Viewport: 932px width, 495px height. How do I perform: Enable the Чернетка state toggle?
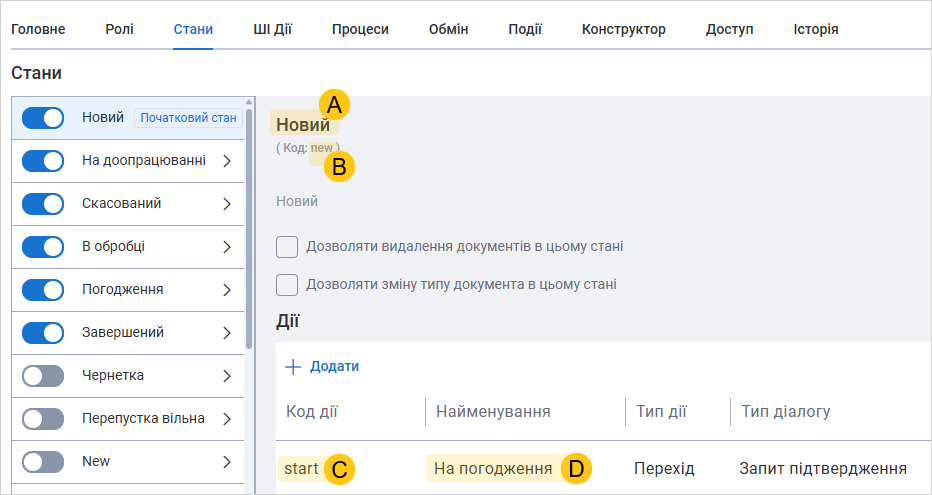(x=43, y=376)
